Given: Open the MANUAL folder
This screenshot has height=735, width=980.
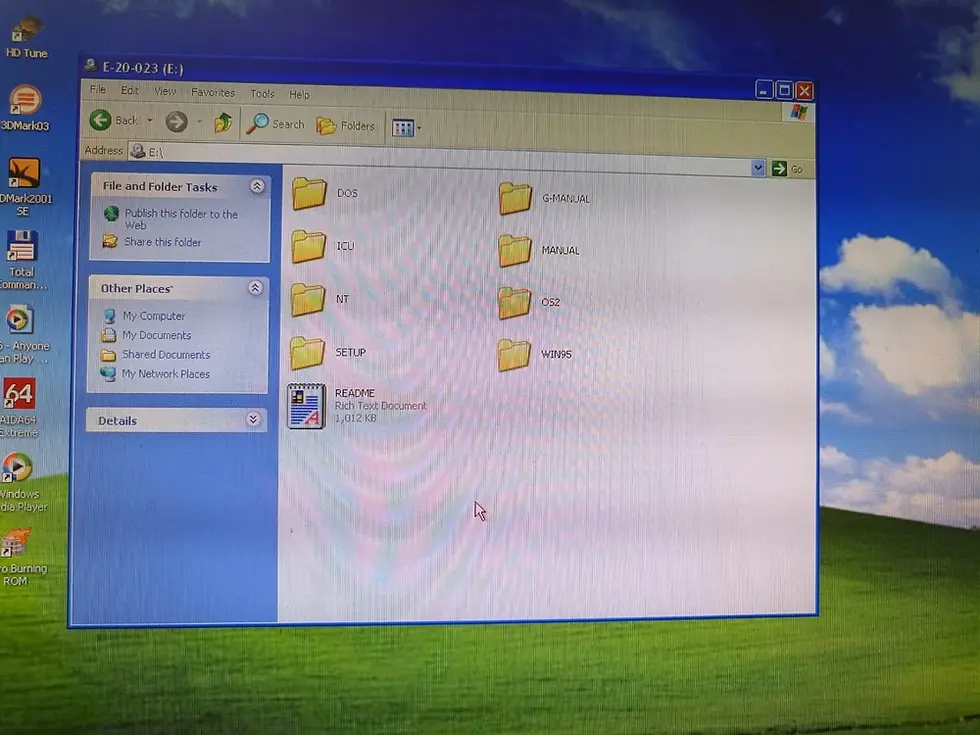Looking at the screenshot, I should (539, 250).
